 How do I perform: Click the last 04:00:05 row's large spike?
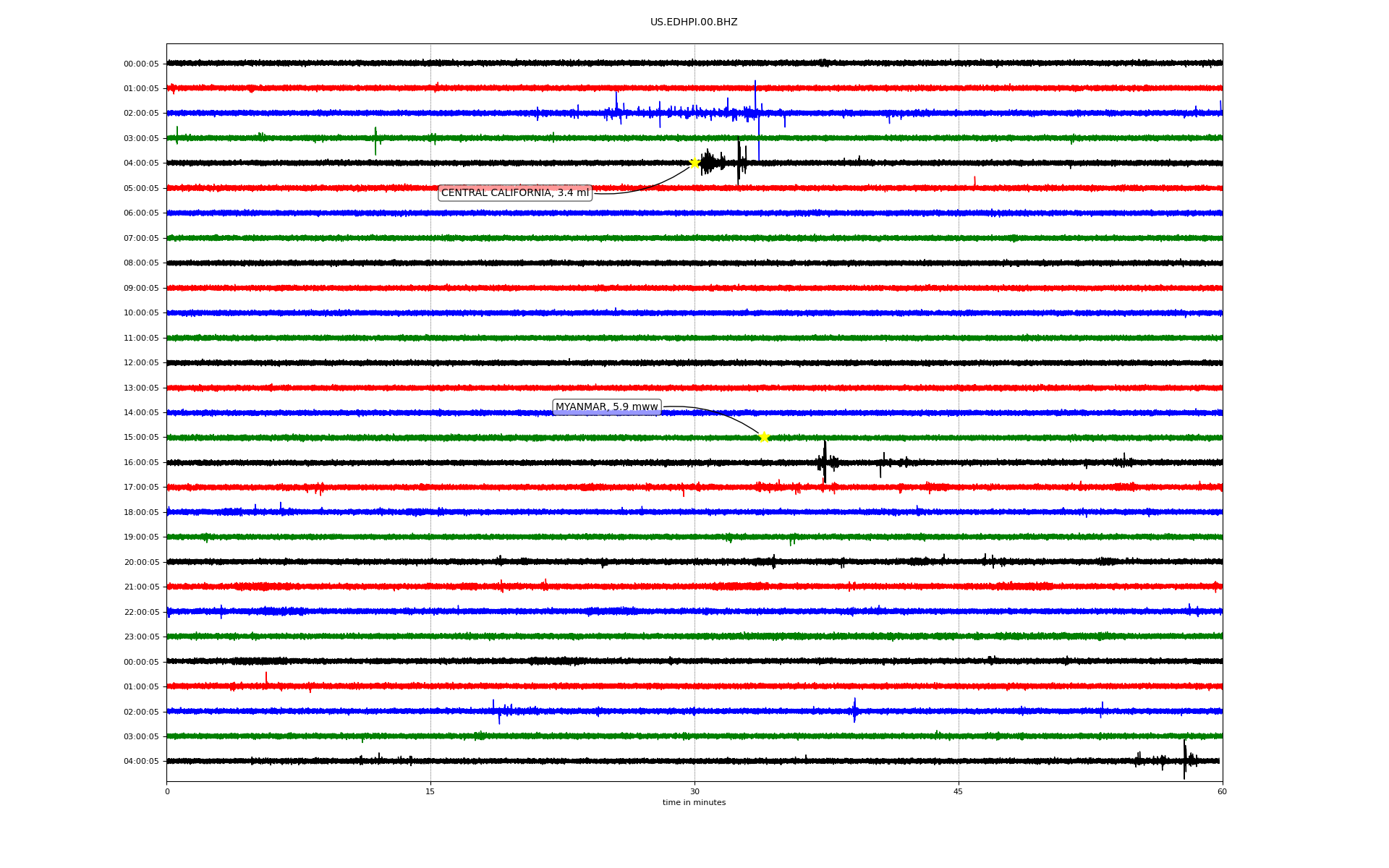(1184, 759)
